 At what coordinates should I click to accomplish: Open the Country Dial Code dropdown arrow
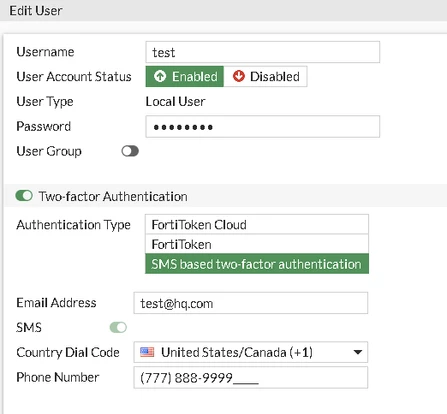point(358,352)
